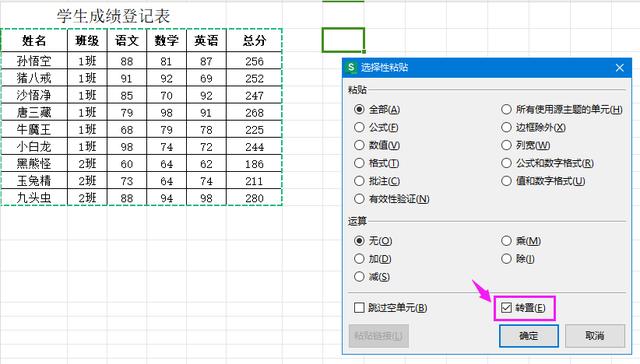The height and width of the screenshot is (364, 640).
Task: Choose 公式和数字格式(R) option
Action: click(x=547, y=163)
